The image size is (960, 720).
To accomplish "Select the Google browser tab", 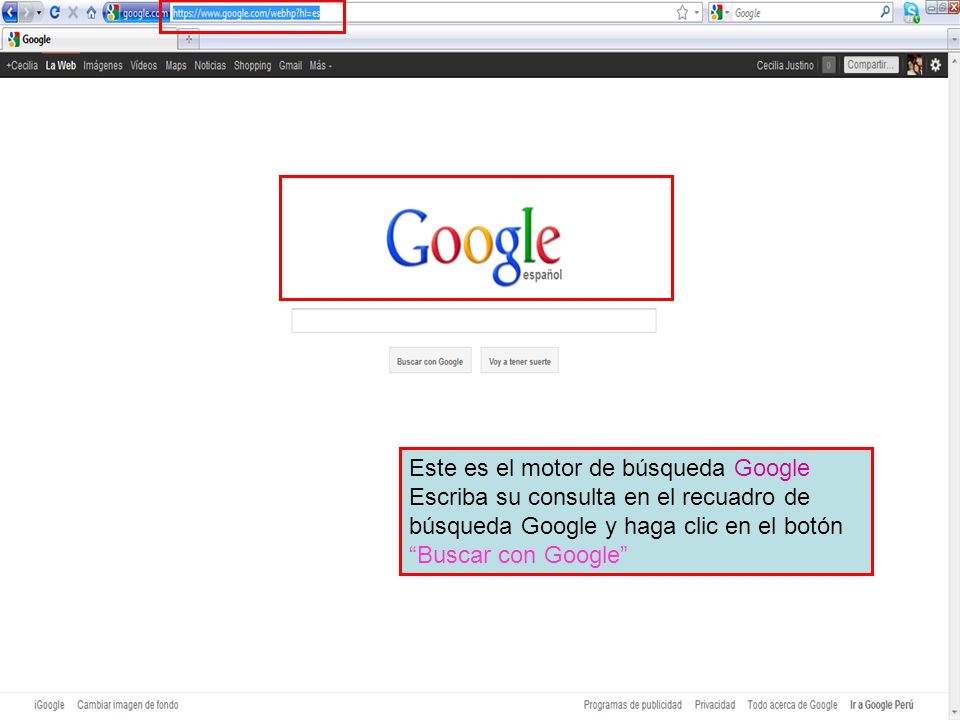I will pyautogui.click(x=89, y=39).
